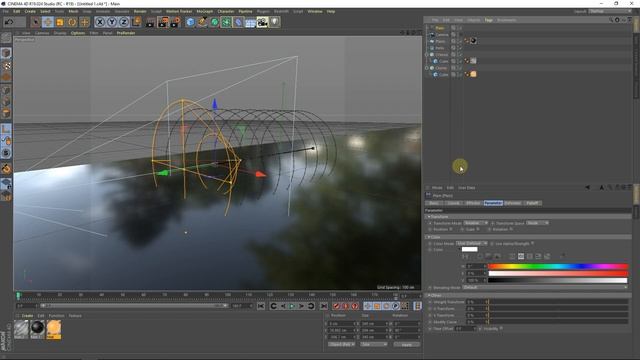
Task: Open the MoGraph menu
Action: (x=204, y=11)
